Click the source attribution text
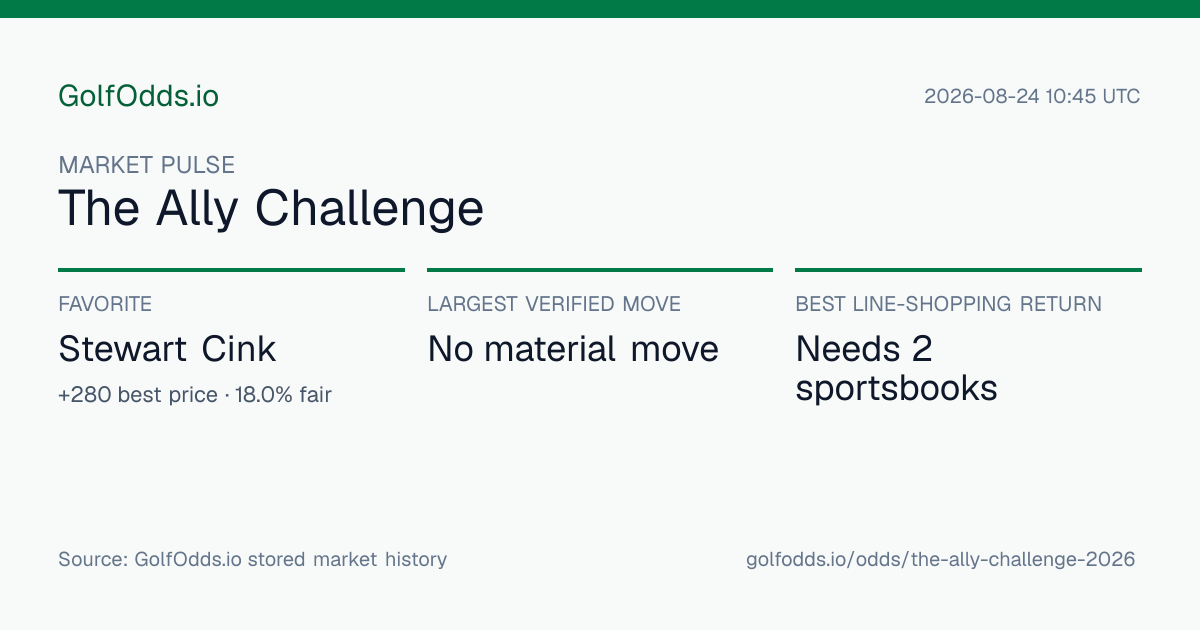 (x=253, y=560)
